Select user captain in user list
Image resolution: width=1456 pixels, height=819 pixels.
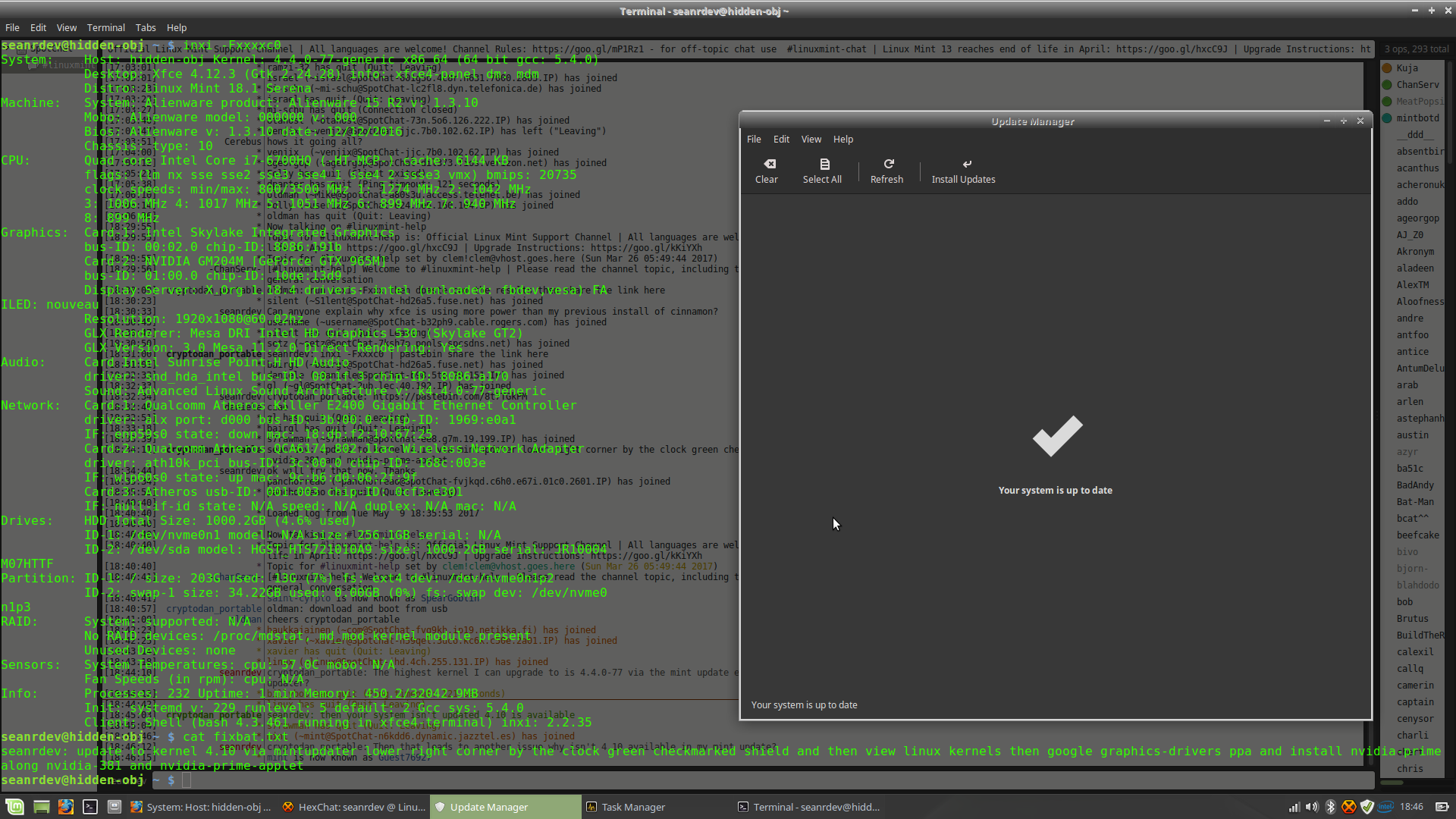tap(1413, 702)
